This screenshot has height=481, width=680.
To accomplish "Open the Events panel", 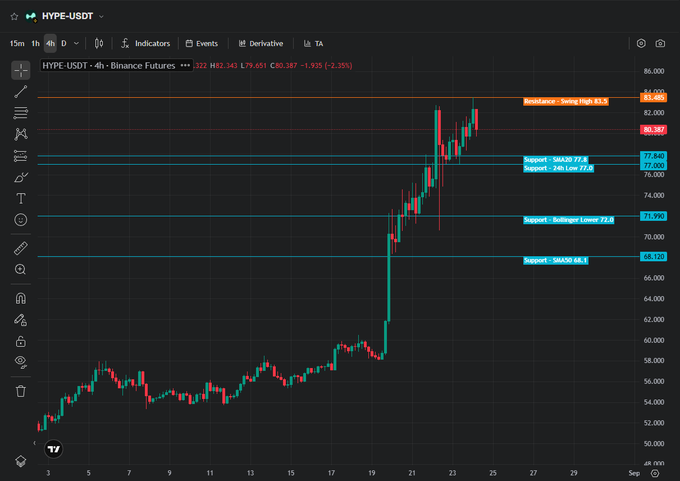I will click(x=202, y=43).
